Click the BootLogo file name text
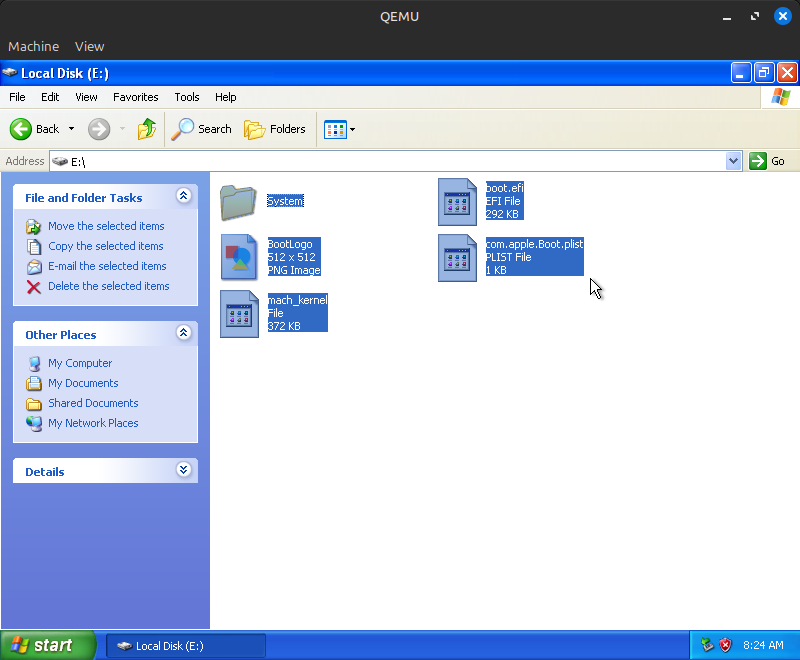Image resolution: width=800 pixels, height=660 pixels. point(290,244)
